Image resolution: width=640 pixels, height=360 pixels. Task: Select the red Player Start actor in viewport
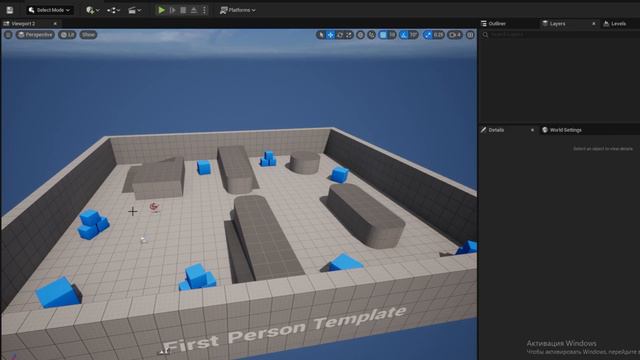click(154, 207)
